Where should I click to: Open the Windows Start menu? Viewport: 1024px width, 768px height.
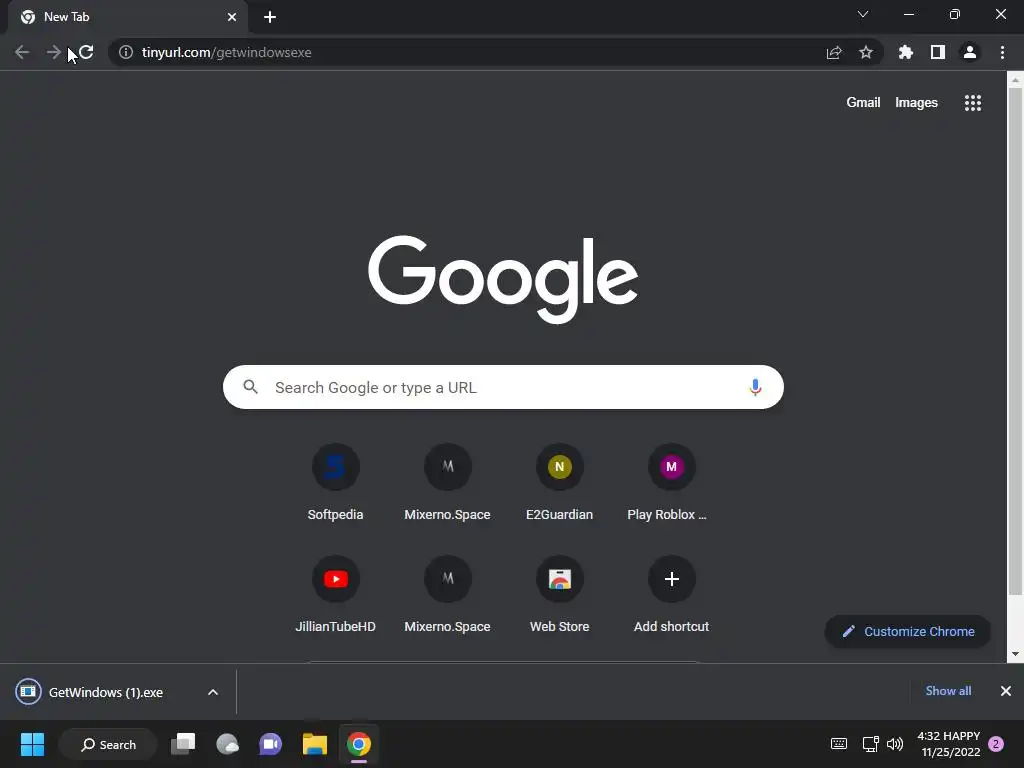pyautogui.click(x=32, y=744)
